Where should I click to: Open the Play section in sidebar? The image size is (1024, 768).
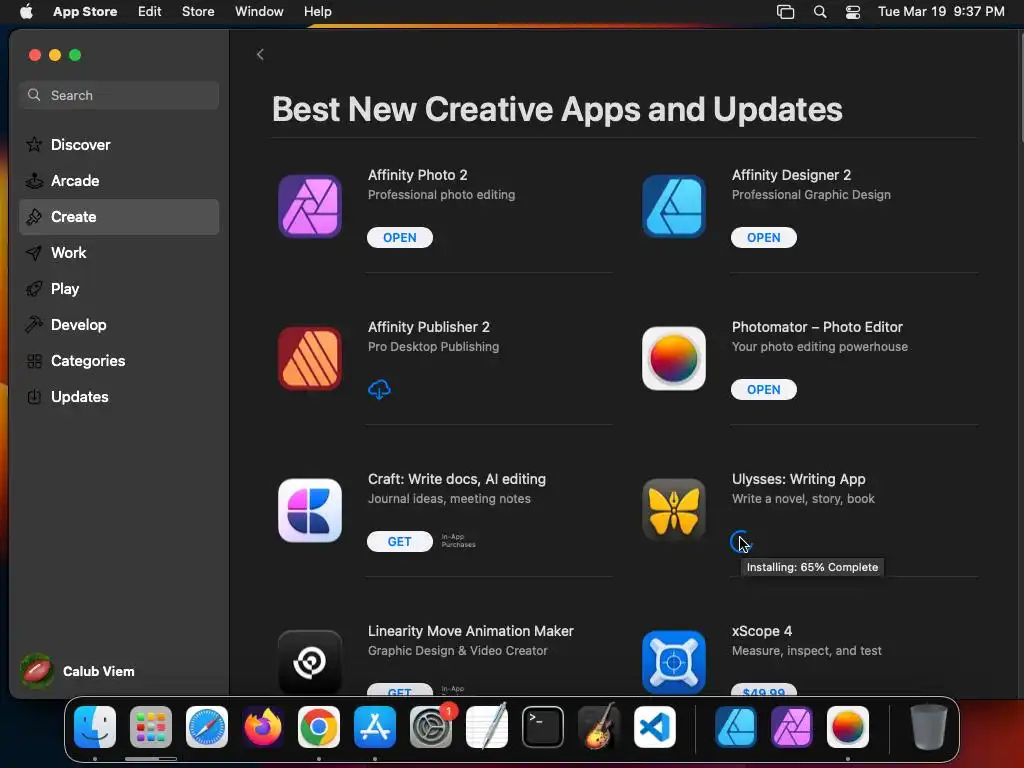[119, 289]
